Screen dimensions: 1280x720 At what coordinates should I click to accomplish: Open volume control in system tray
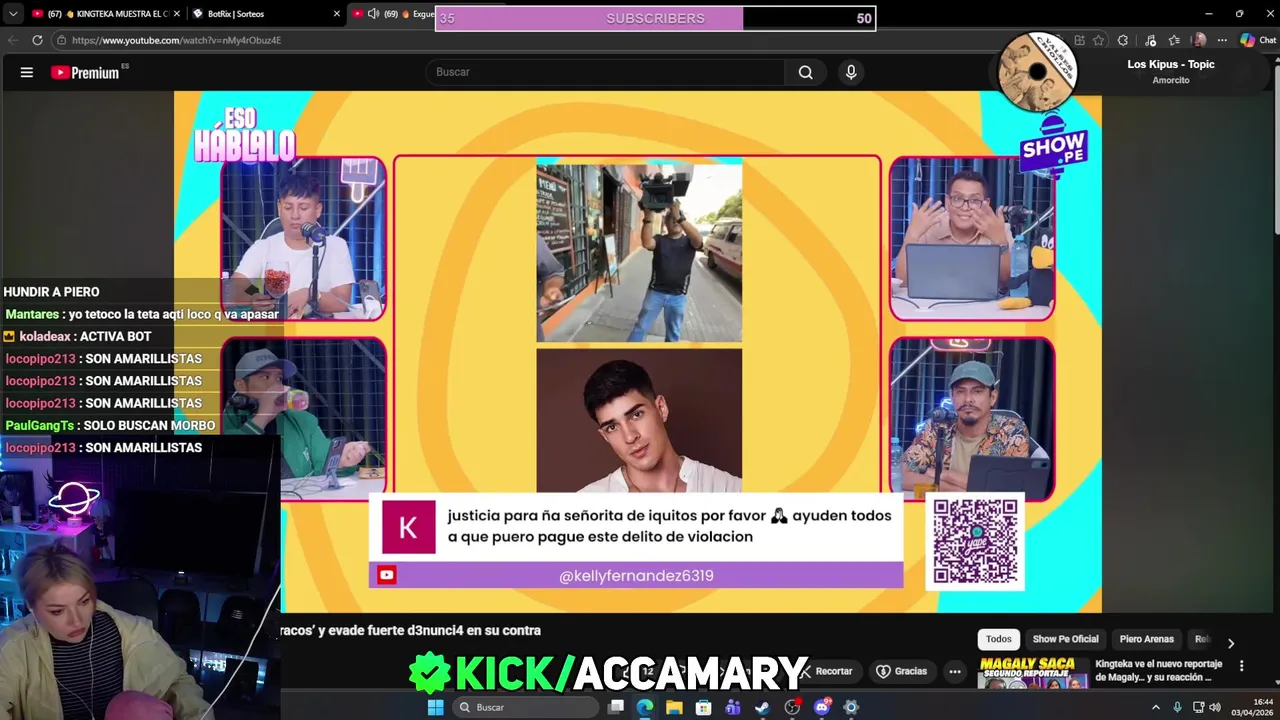1215,707
